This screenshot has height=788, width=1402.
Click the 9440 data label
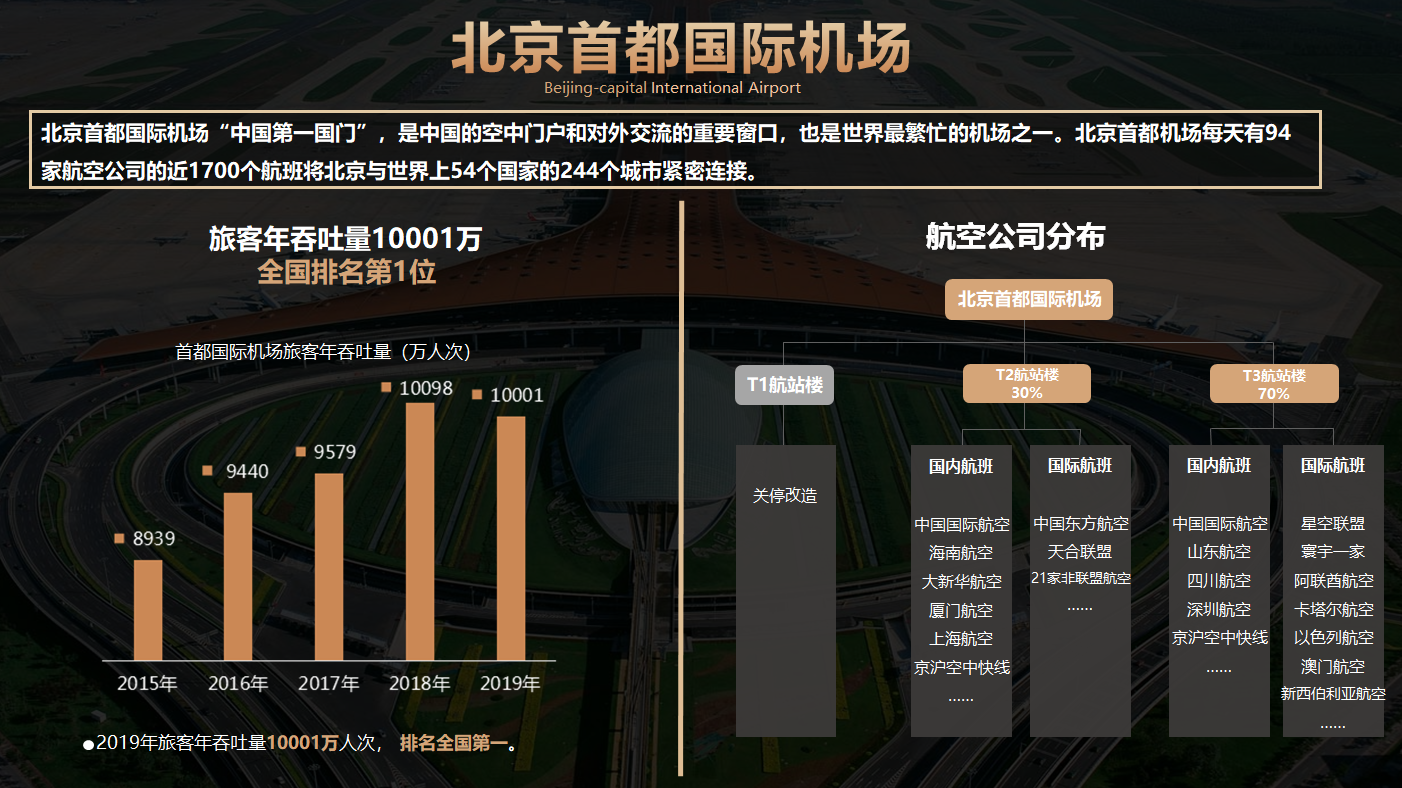247,471
